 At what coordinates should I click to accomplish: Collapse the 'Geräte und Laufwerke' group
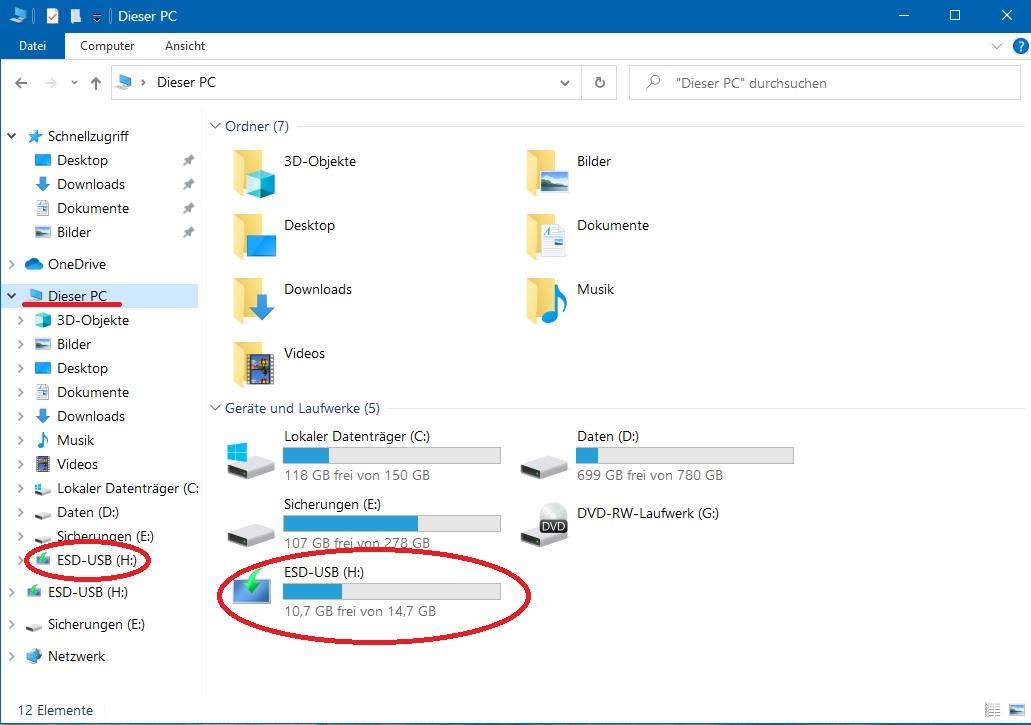(x=214, y=408)
